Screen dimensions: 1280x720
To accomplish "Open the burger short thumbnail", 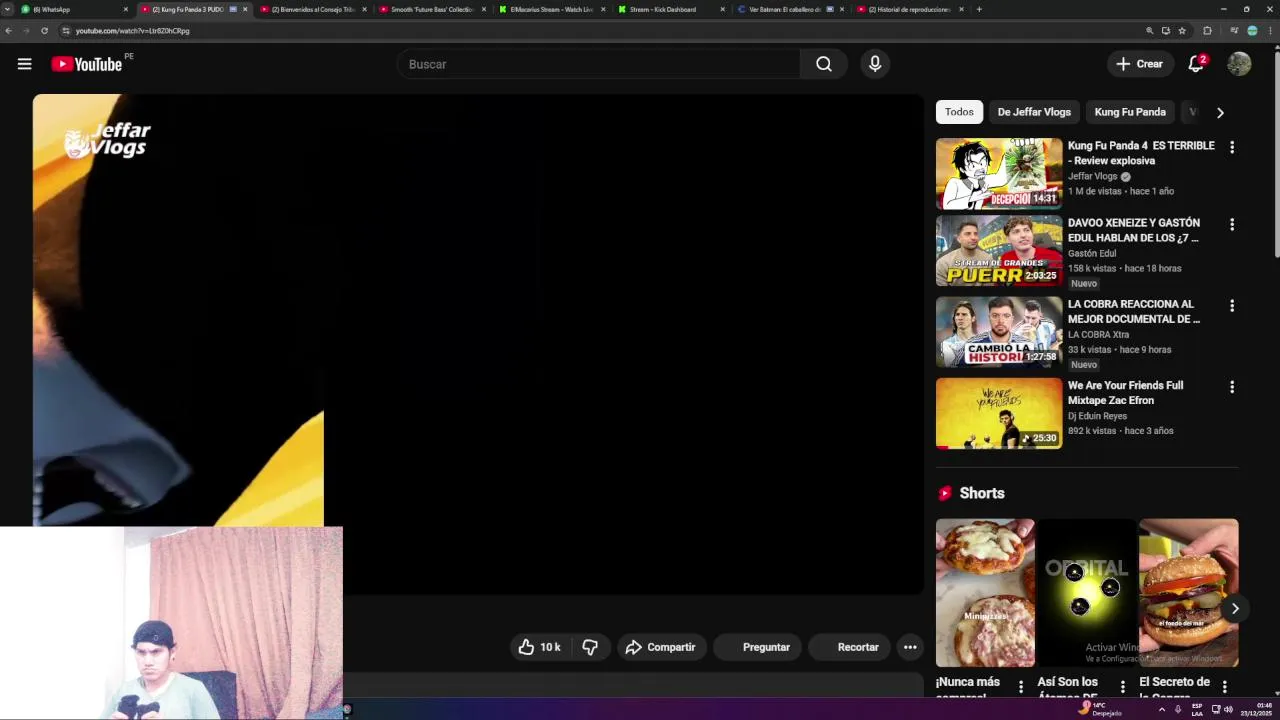I will coord(1189,592).
